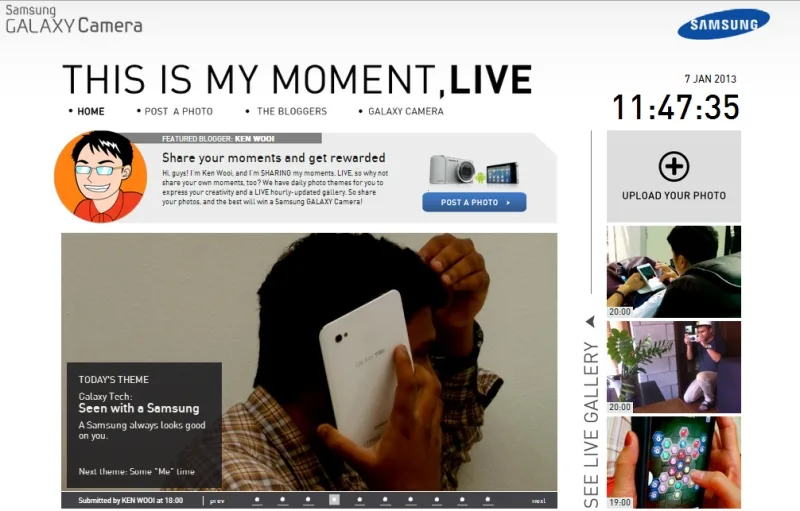Click the Upload Your Photo tile
The width and height of the screenshot is (800, 511).
[x=673, y=176]
